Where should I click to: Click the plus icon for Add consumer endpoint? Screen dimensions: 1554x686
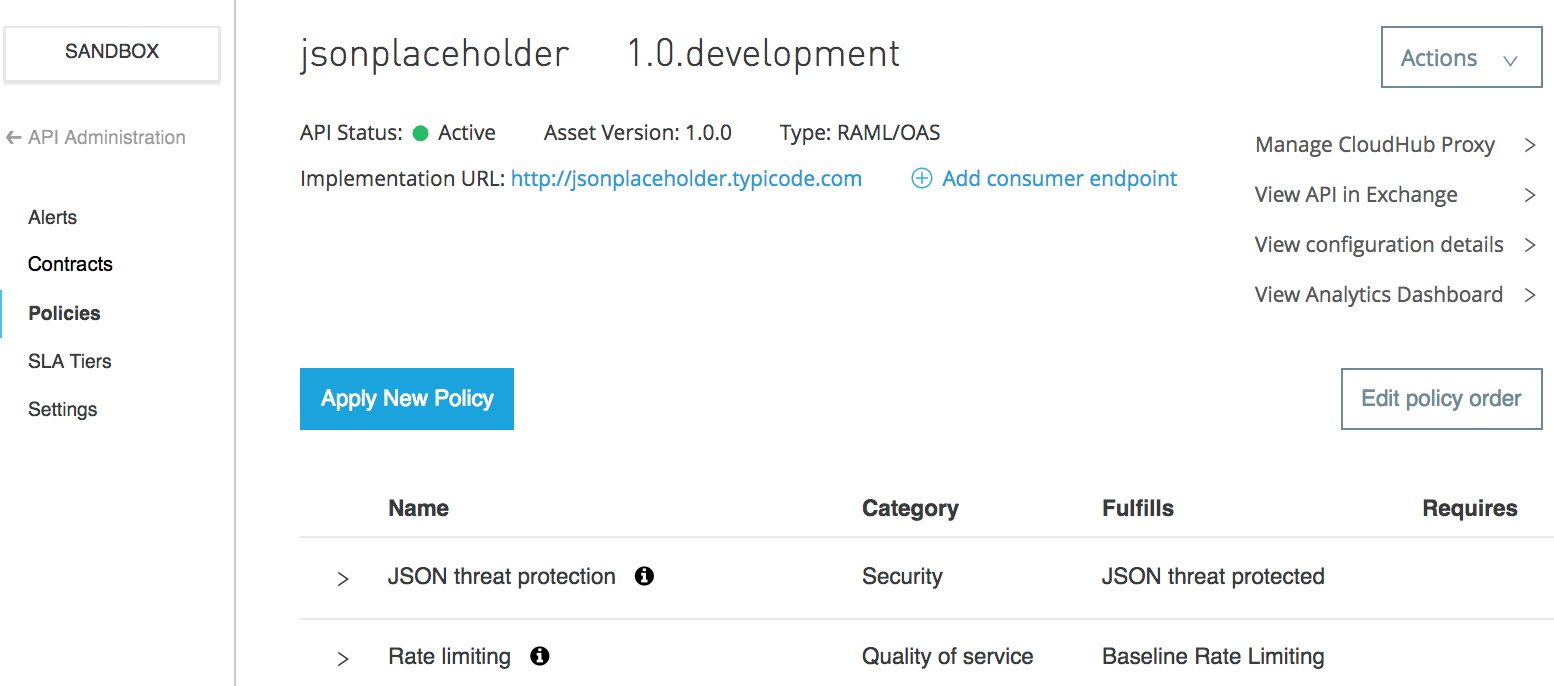(922, 179)
